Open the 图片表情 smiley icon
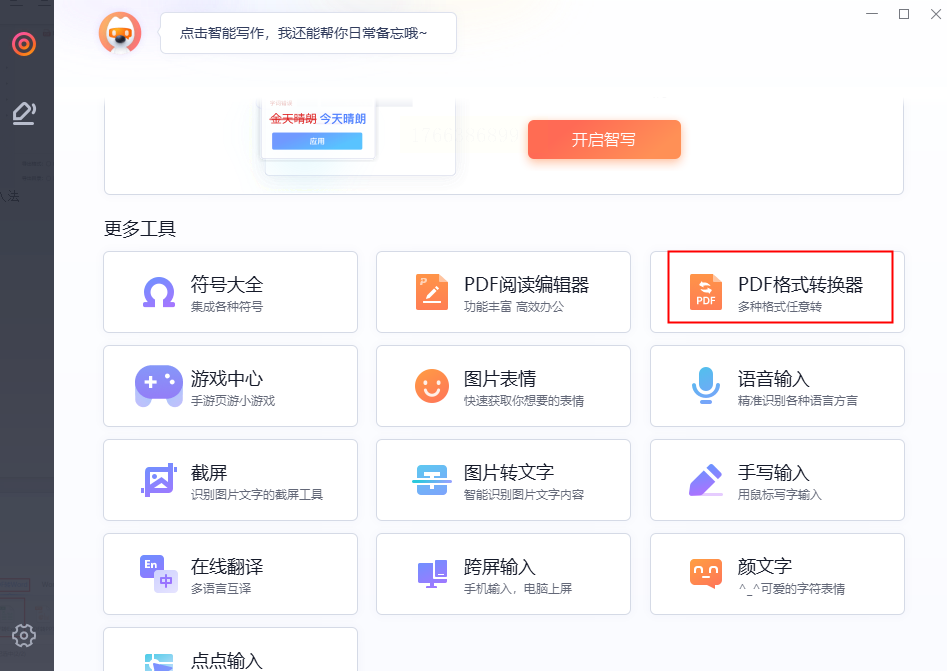The height and width of the screenshot is (671, 947). pos(432,386)
